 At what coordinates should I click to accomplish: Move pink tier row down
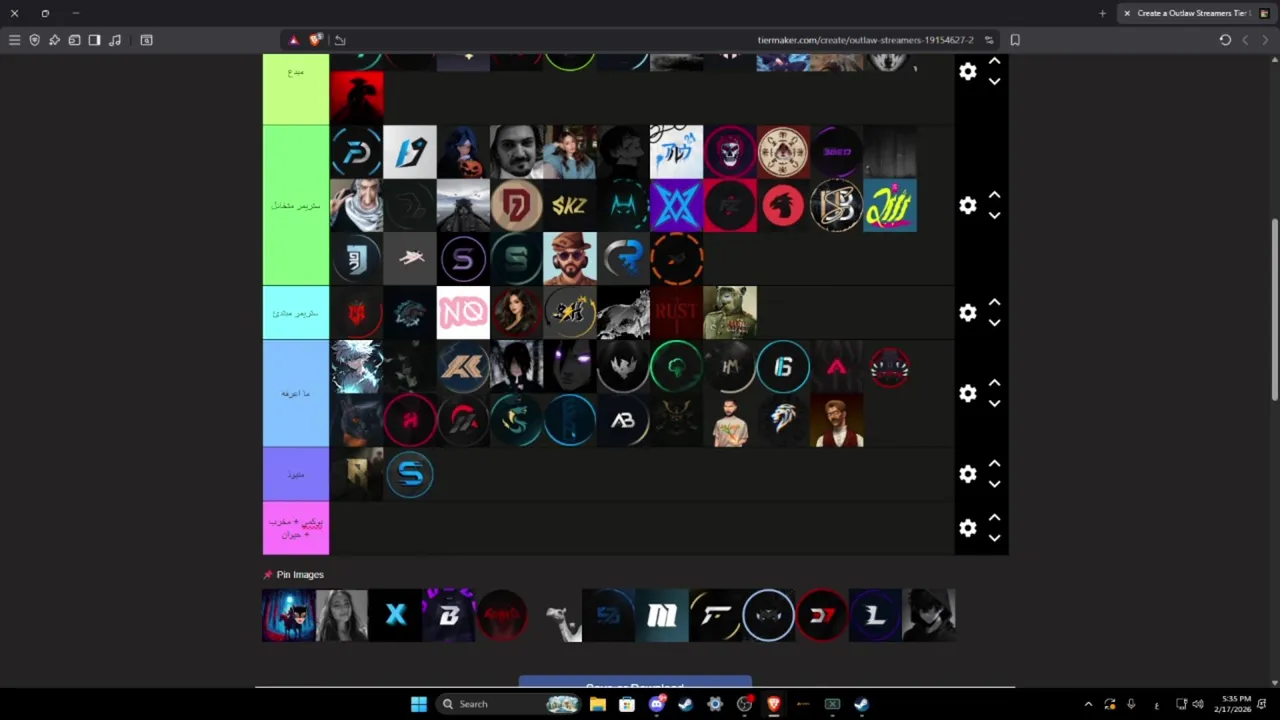(994, 538)
